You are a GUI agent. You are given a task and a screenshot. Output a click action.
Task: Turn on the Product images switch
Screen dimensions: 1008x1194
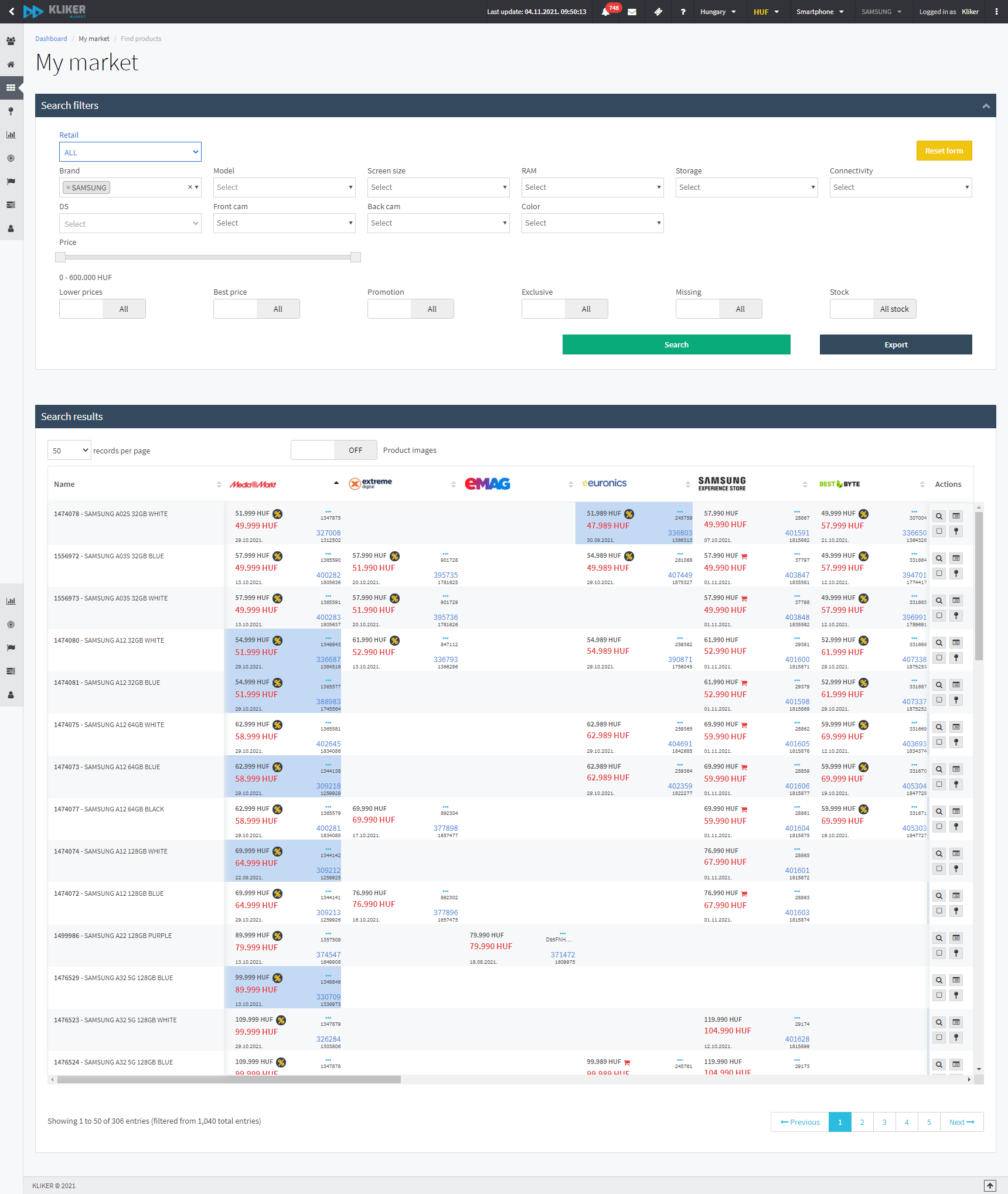pyautogui.click(x=334, y=450)
